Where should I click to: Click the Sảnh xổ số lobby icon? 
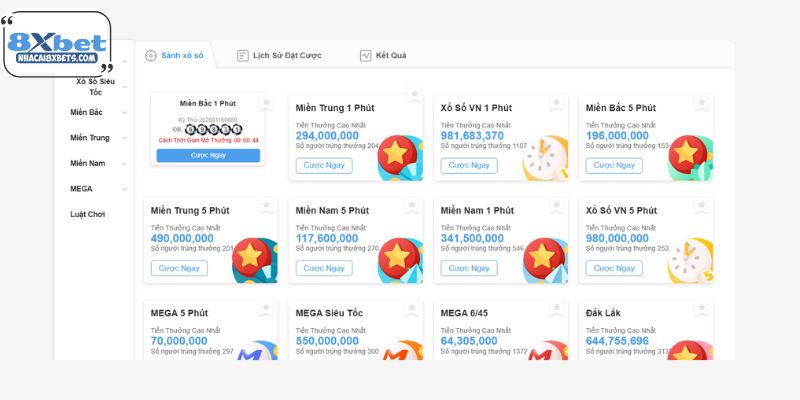tap(151, 56)
